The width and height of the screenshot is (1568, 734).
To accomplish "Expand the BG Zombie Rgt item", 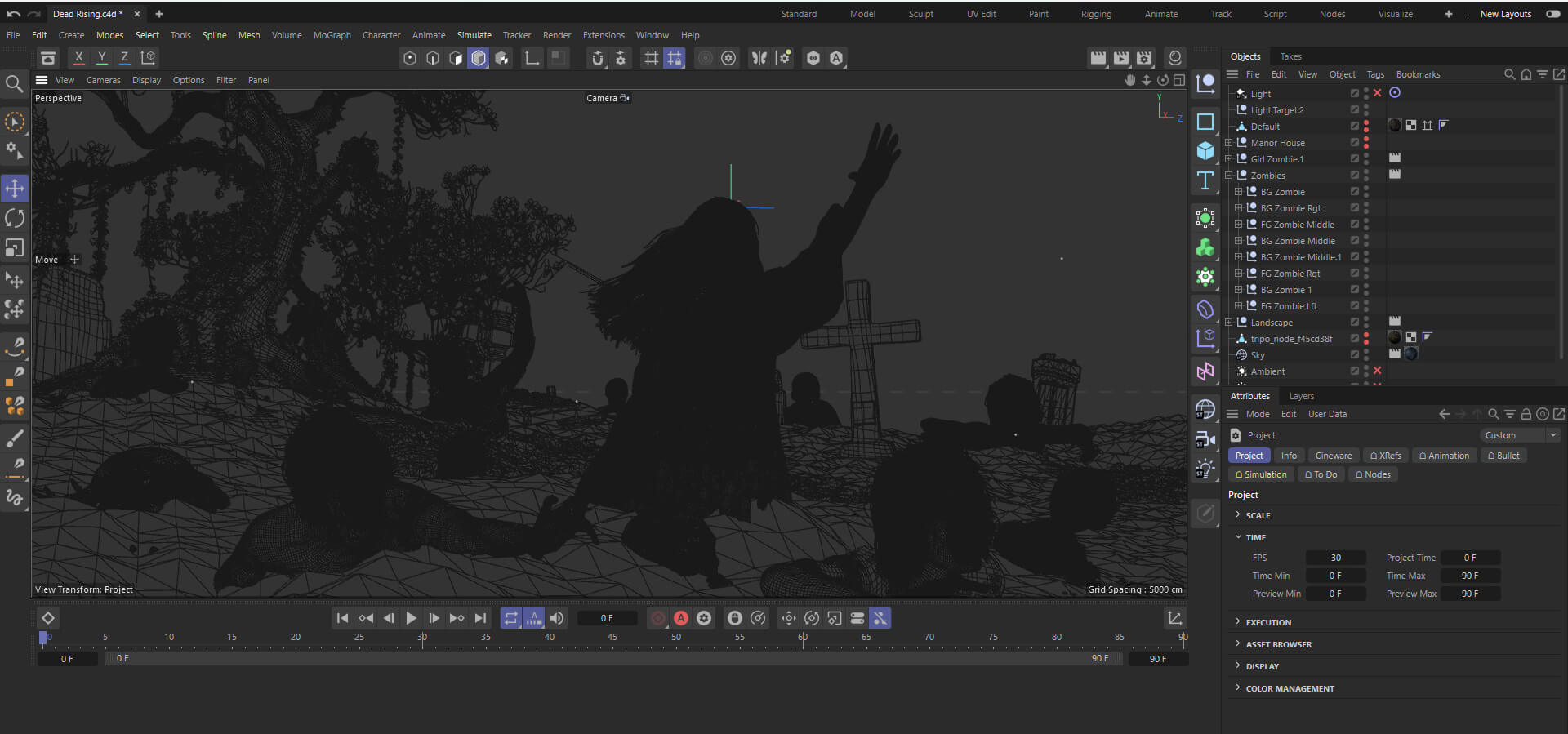I will 1239,208.
